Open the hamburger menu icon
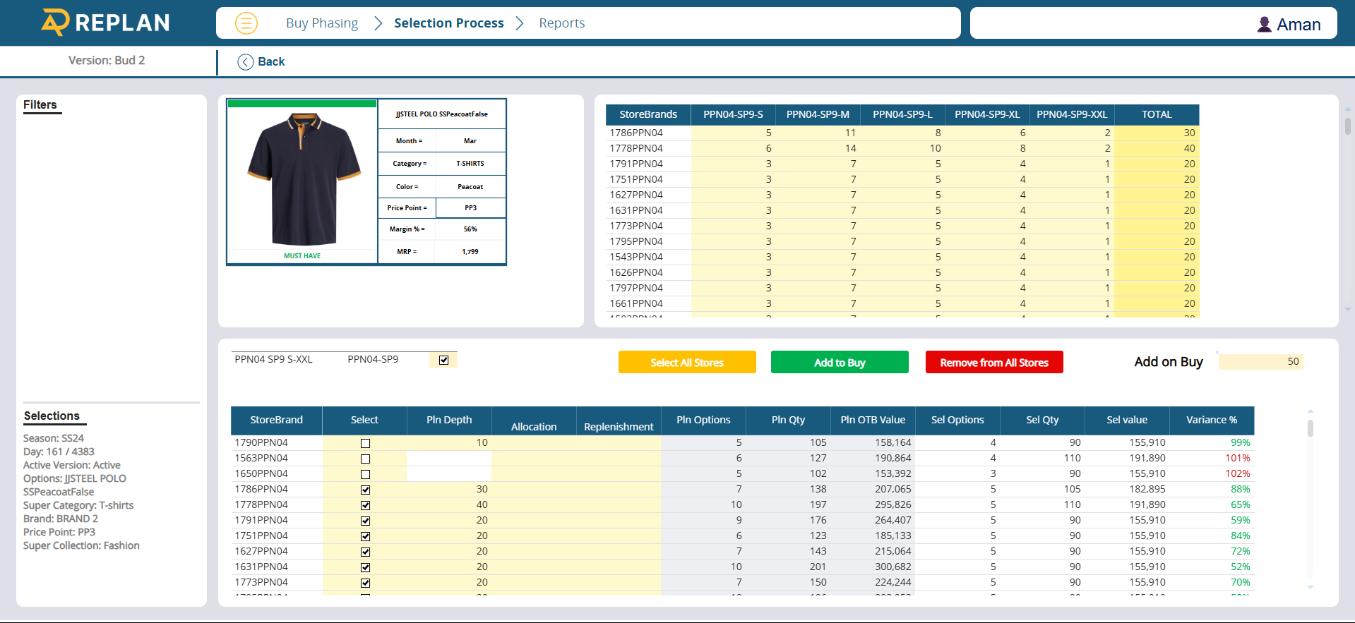Image resolution: width=1355 pixels, height=623 pixels. point(246,23)
